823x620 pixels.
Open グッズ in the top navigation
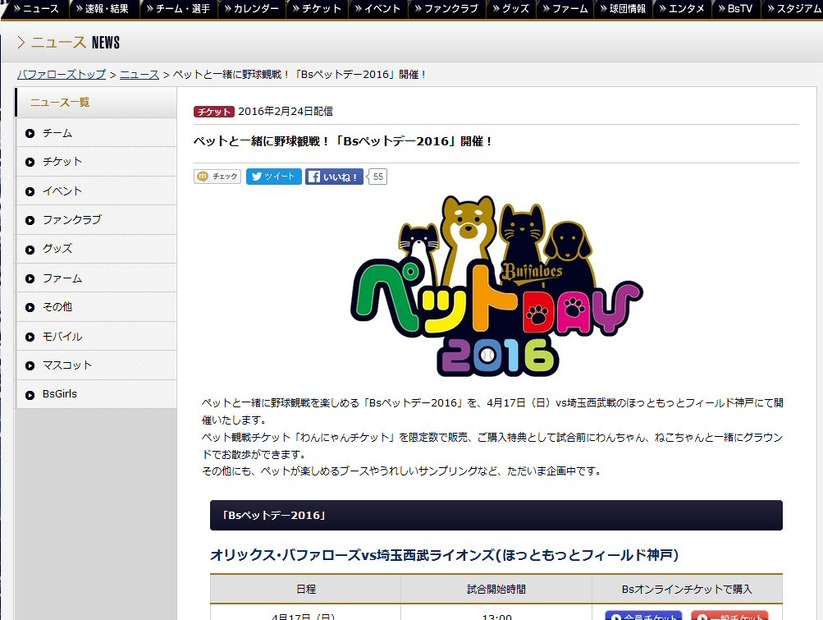[x=511, y=8]
